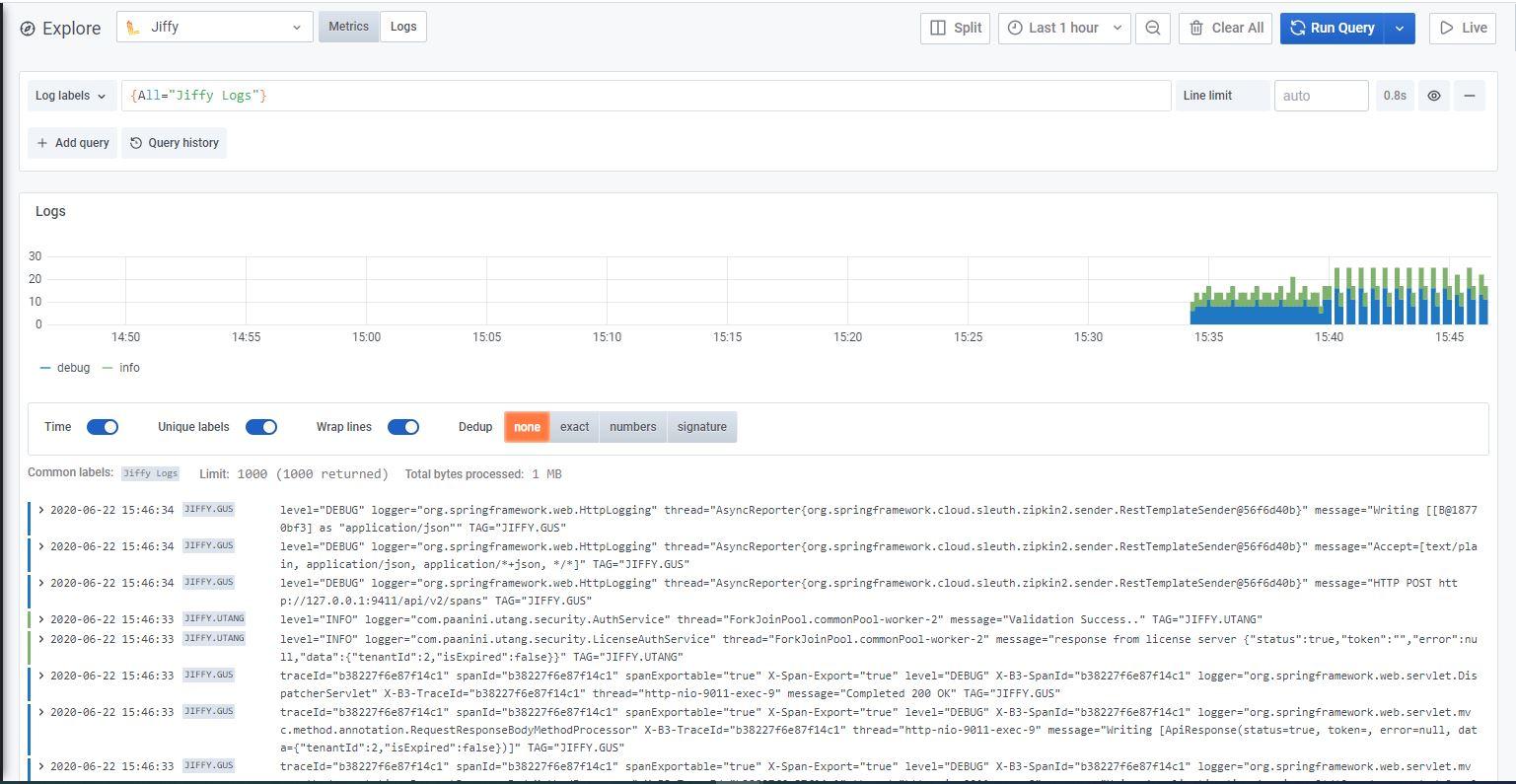This screenshot has height=784, width=1516.
Task: Turn off Unique labels
Action: 261,426
